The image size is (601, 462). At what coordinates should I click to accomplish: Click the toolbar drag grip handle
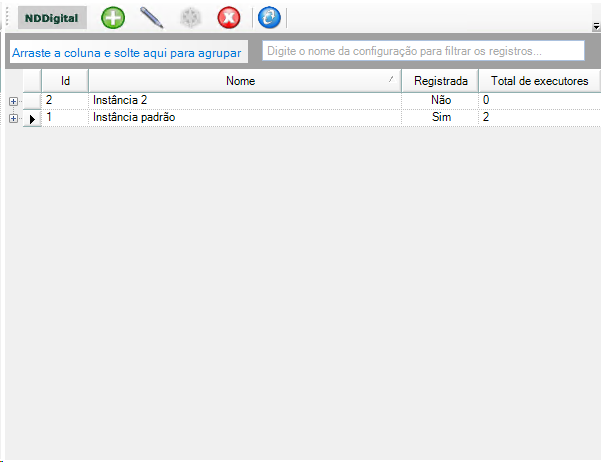[7, 18]
